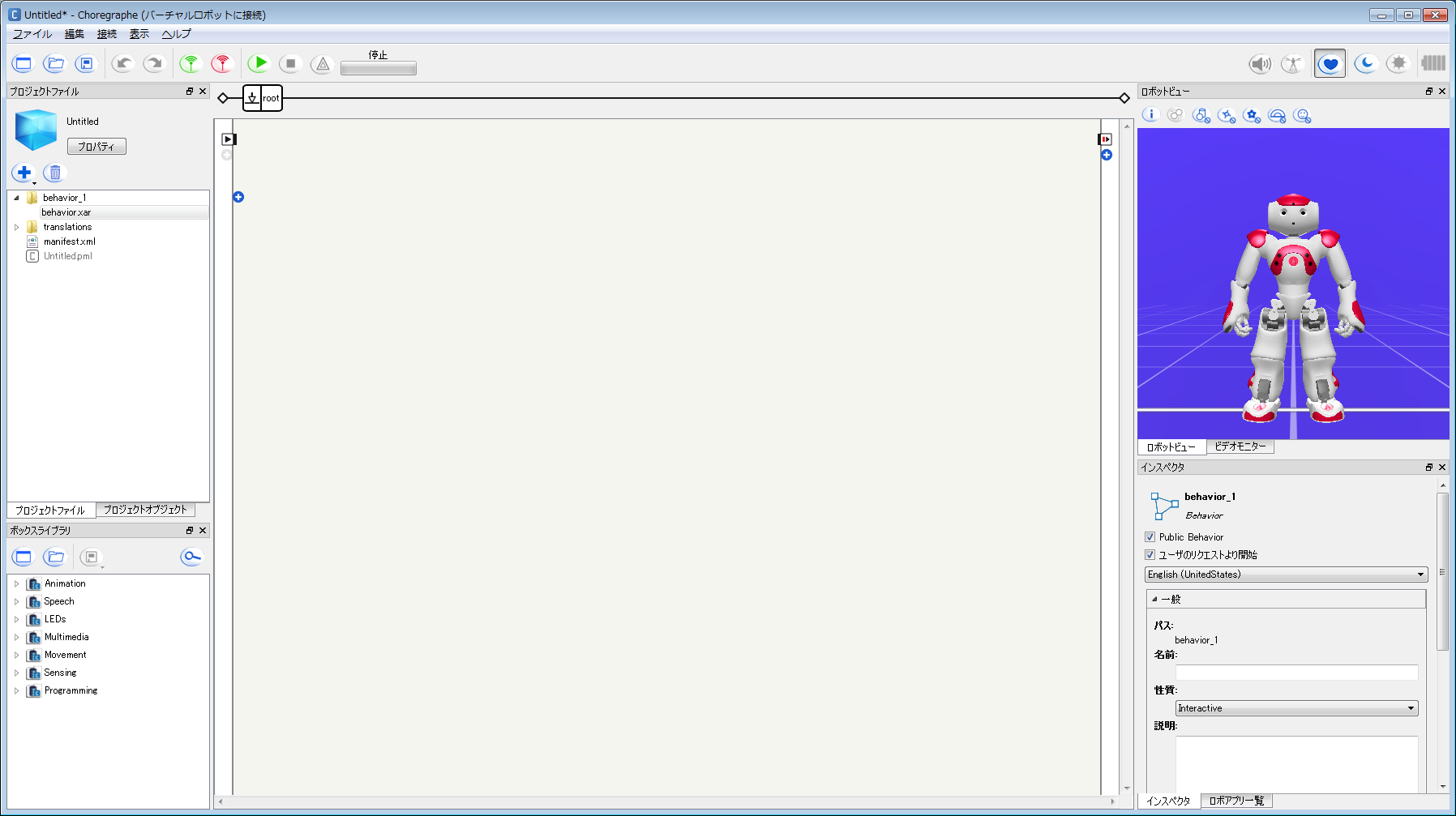Click the green Play behavior button

coord(259,63)
